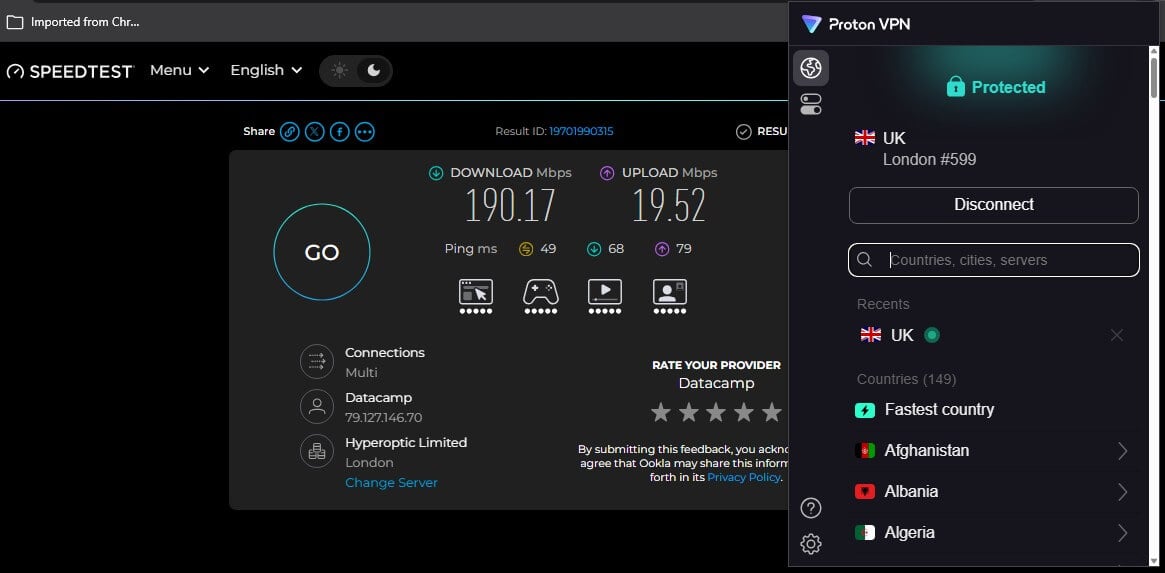Click the Change Server link
The height and width of the screenshot is (573, 1165).
(391, 483)
